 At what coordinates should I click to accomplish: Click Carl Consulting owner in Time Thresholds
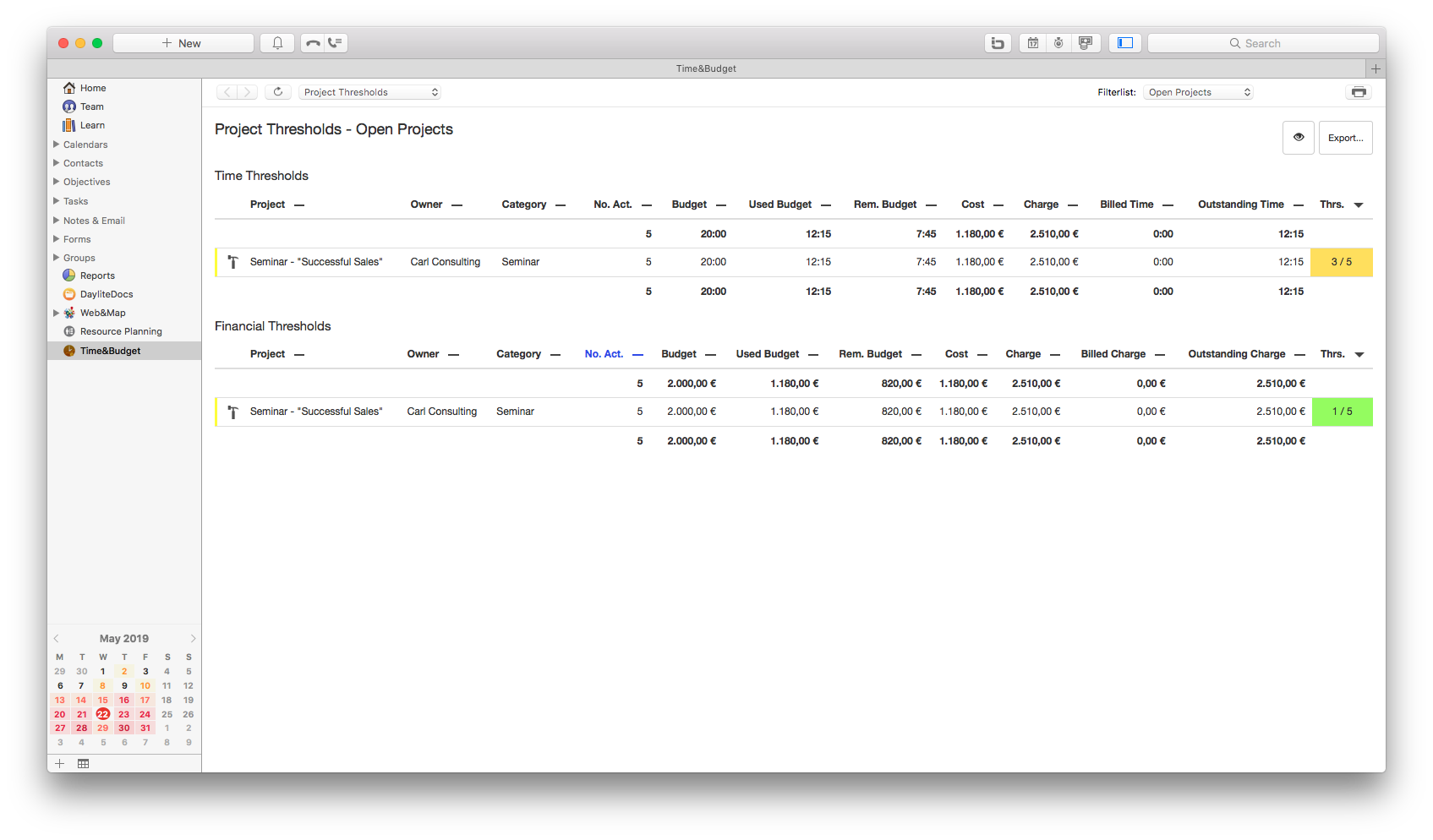tap(445, 262)
